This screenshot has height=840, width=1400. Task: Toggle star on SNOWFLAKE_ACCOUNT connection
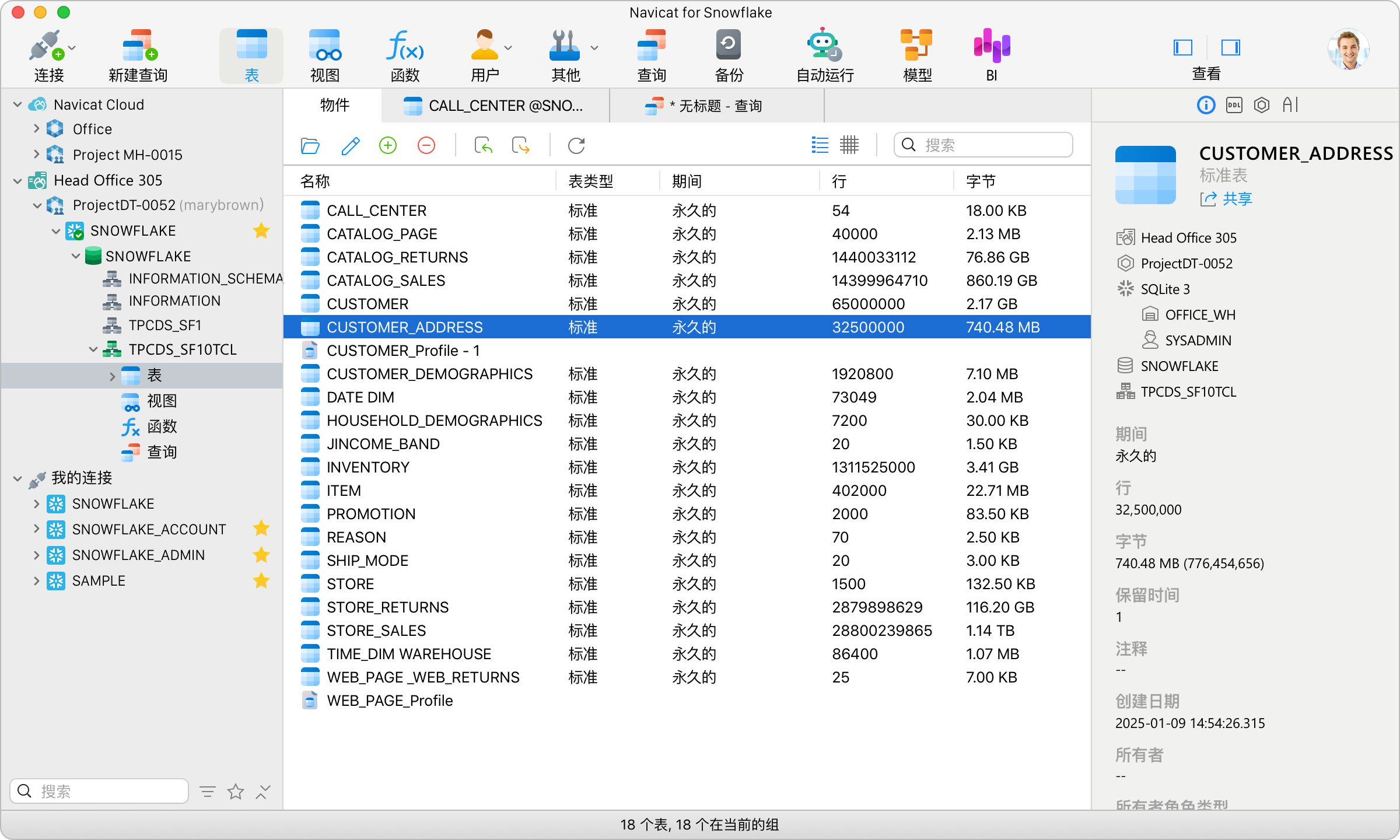[x=261, y=528]
